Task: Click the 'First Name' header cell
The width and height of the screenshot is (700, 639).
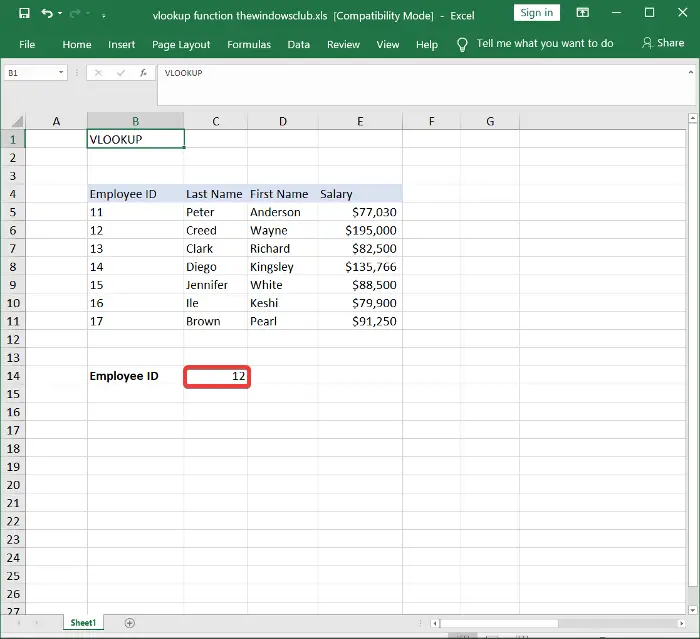Action: pyautogui.click(x=283, y=194)
